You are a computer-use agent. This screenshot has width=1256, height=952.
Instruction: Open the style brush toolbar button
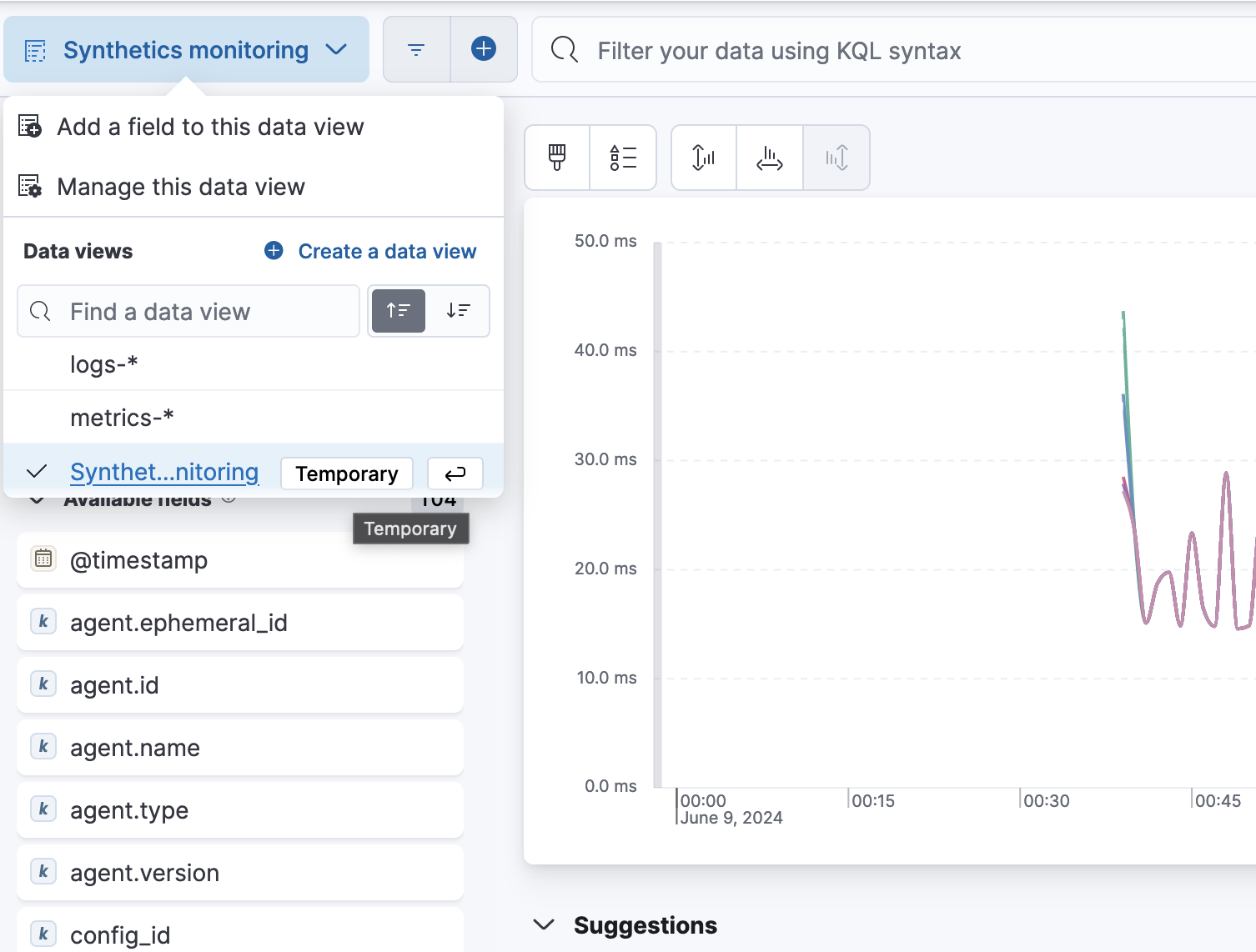557,158
